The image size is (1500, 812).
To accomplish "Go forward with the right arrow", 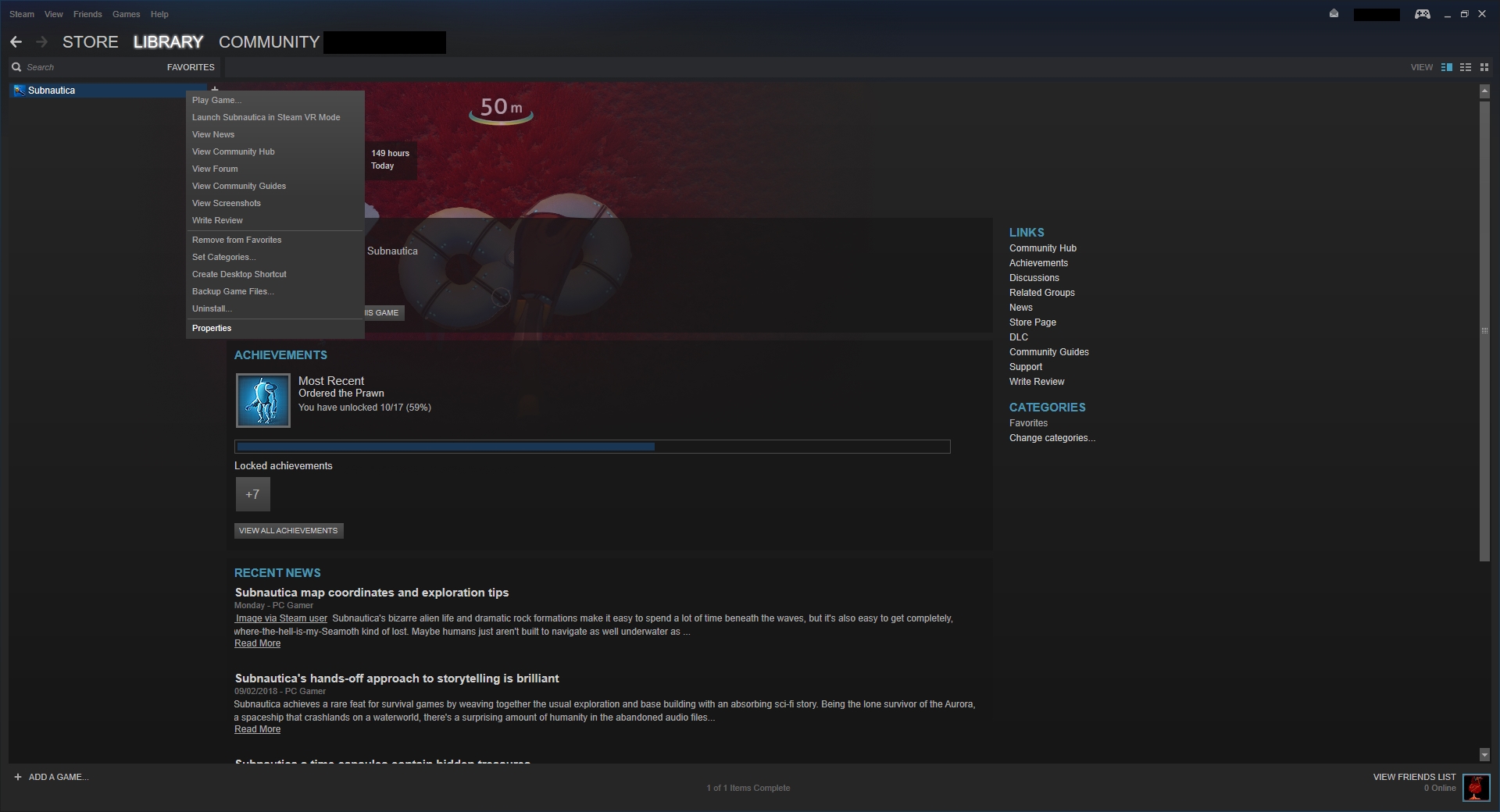I will point(41,42).
